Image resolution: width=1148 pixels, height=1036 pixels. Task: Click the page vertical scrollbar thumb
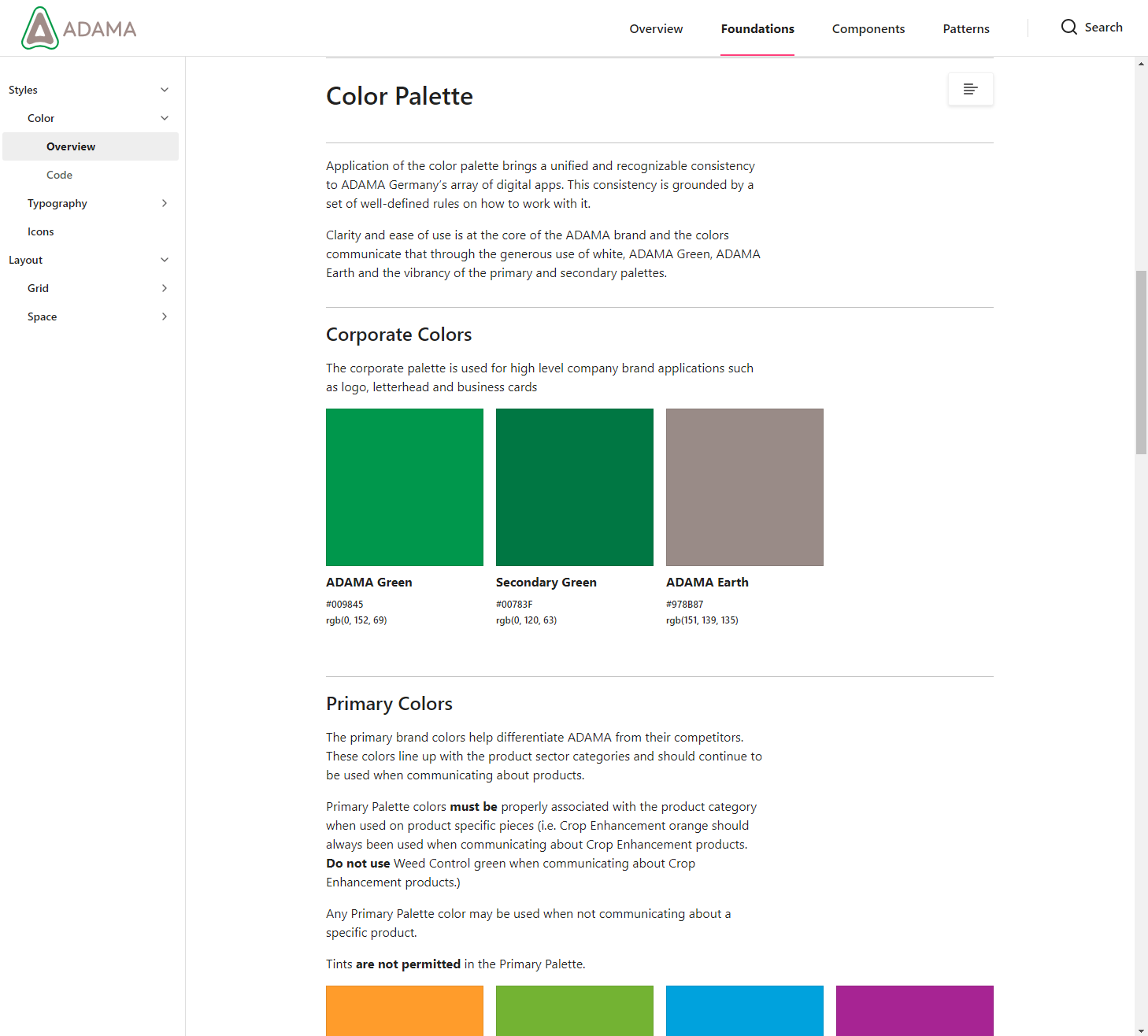(1141, 362)
